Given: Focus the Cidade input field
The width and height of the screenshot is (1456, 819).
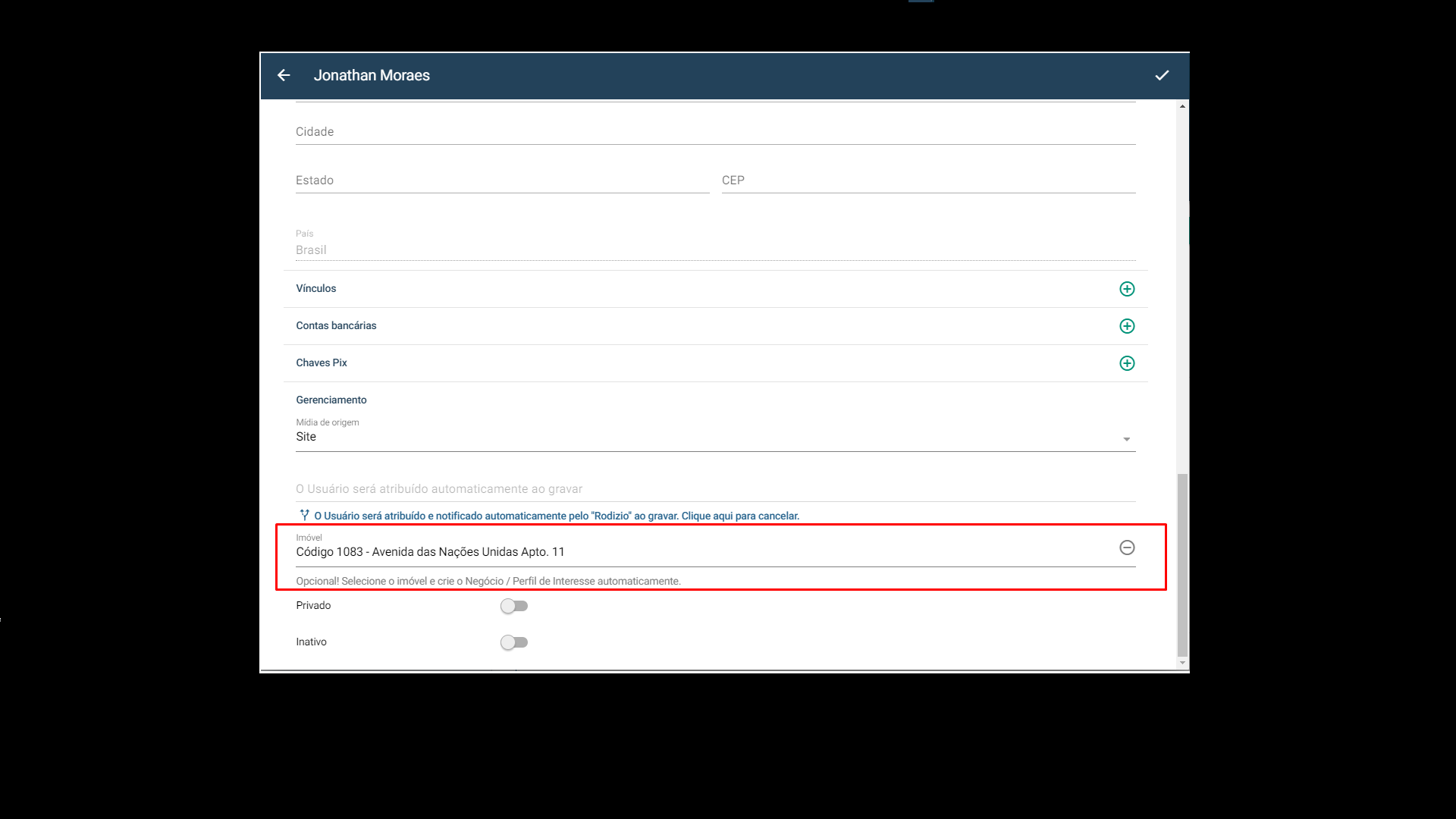Looking at the screenshot, I should click(715, 131).
